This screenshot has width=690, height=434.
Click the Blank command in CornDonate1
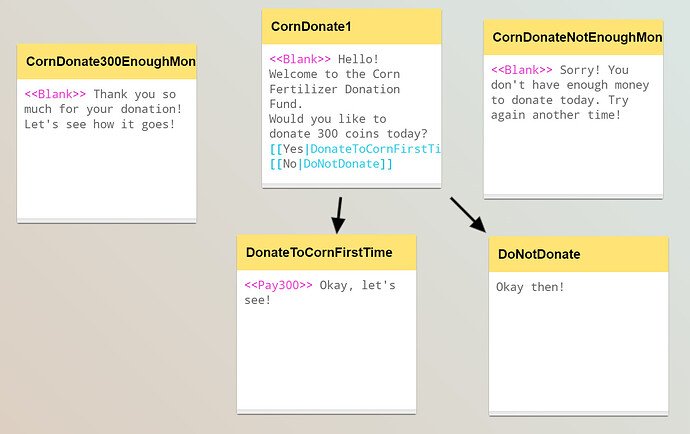pyautogui.click(x=300, y=59)
